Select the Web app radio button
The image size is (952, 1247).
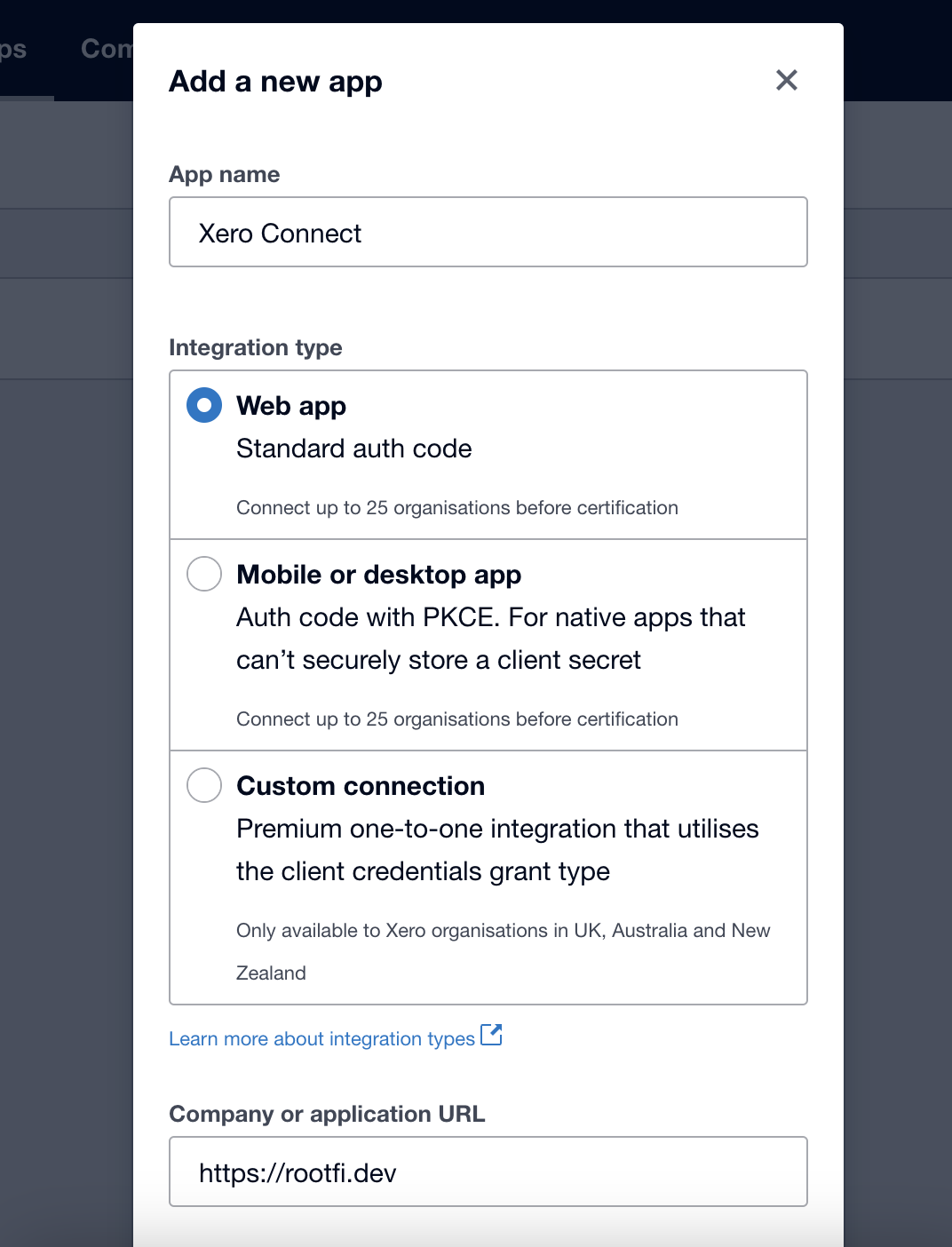point(204,405)
